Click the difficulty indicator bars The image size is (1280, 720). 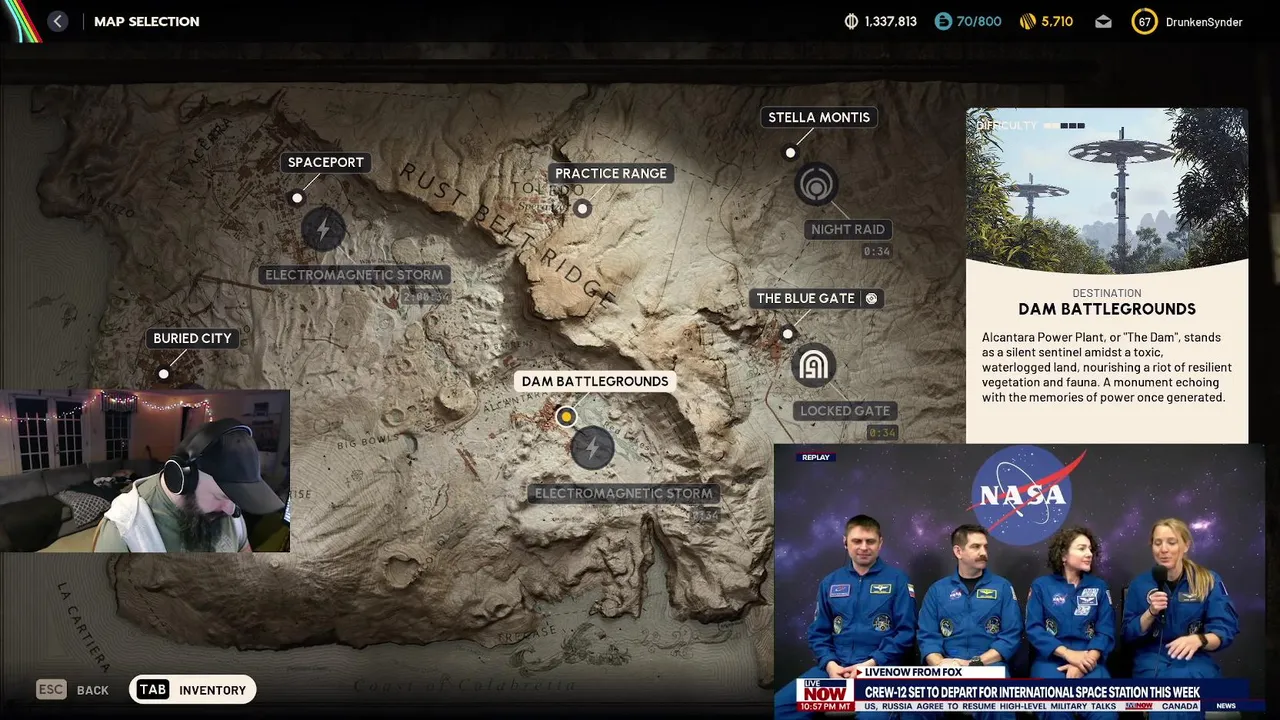pos(1065,125)
